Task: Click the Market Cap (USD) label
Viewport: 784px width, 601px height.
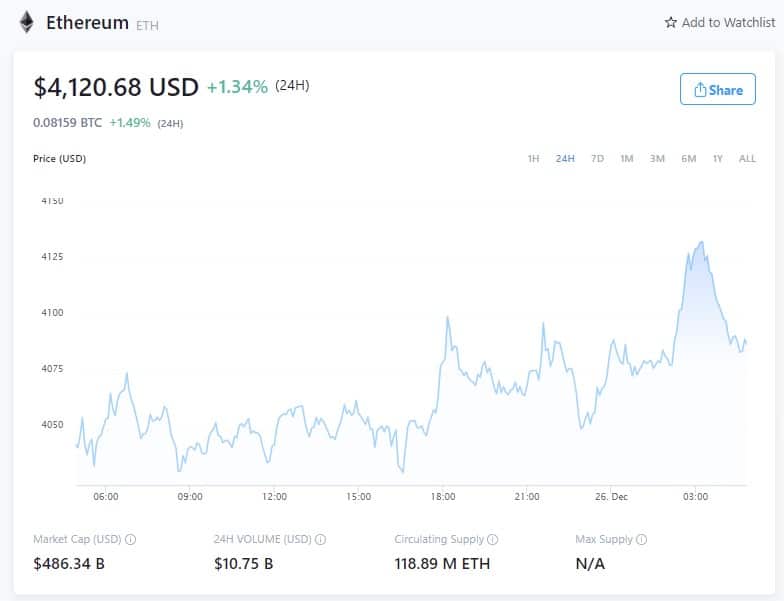Action: 78,539
